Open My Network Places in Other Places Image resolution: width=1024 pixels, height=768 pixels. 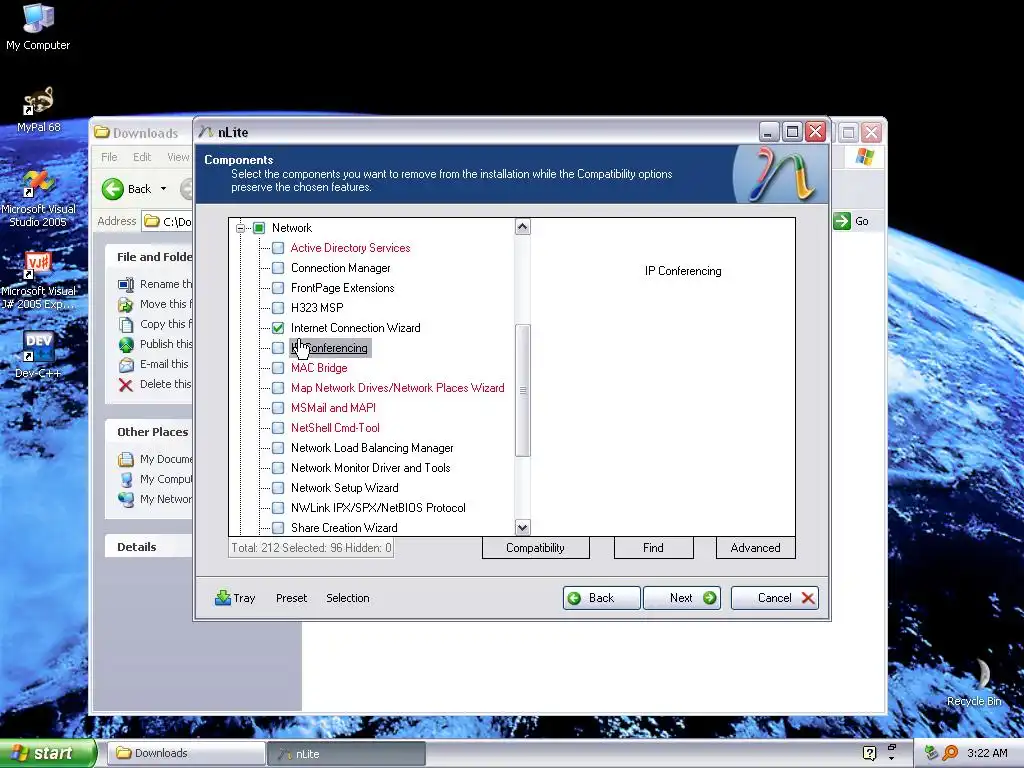(155, 499)
